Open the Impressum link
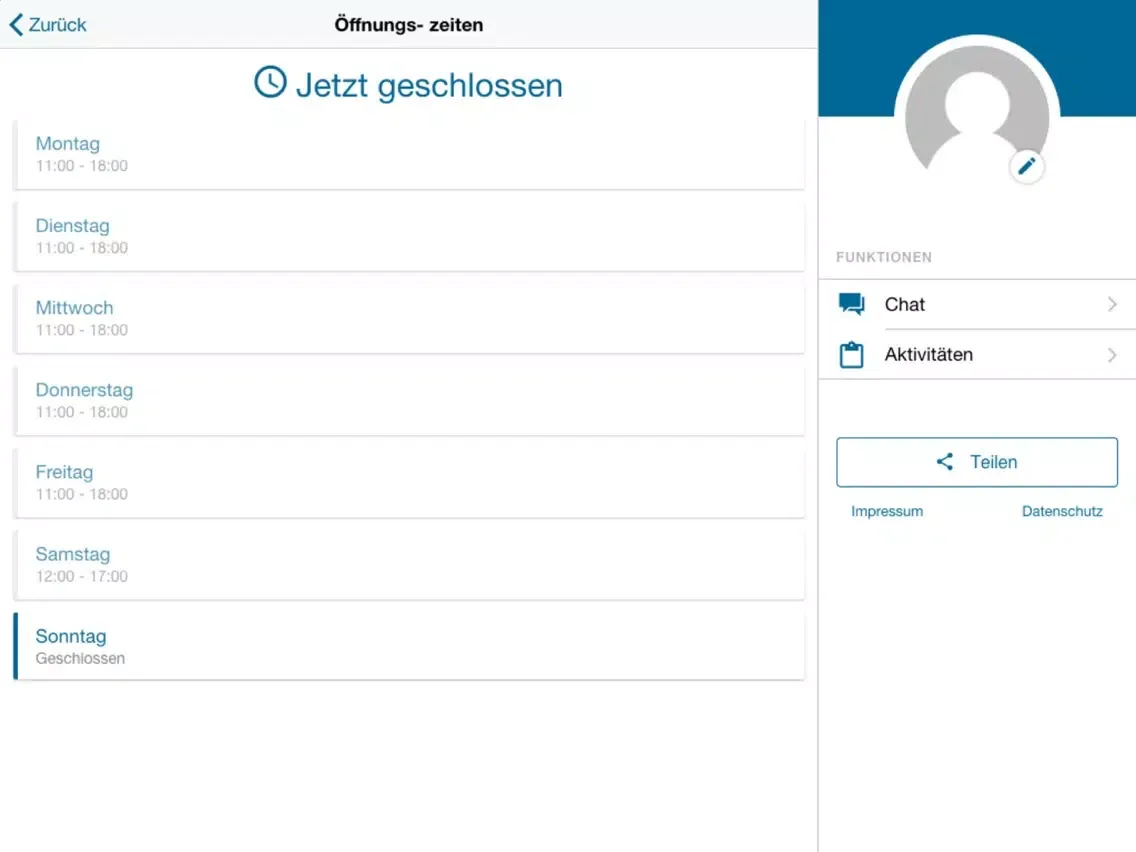The height and width of the screenshot is (852, 1136). pos(887,511)
